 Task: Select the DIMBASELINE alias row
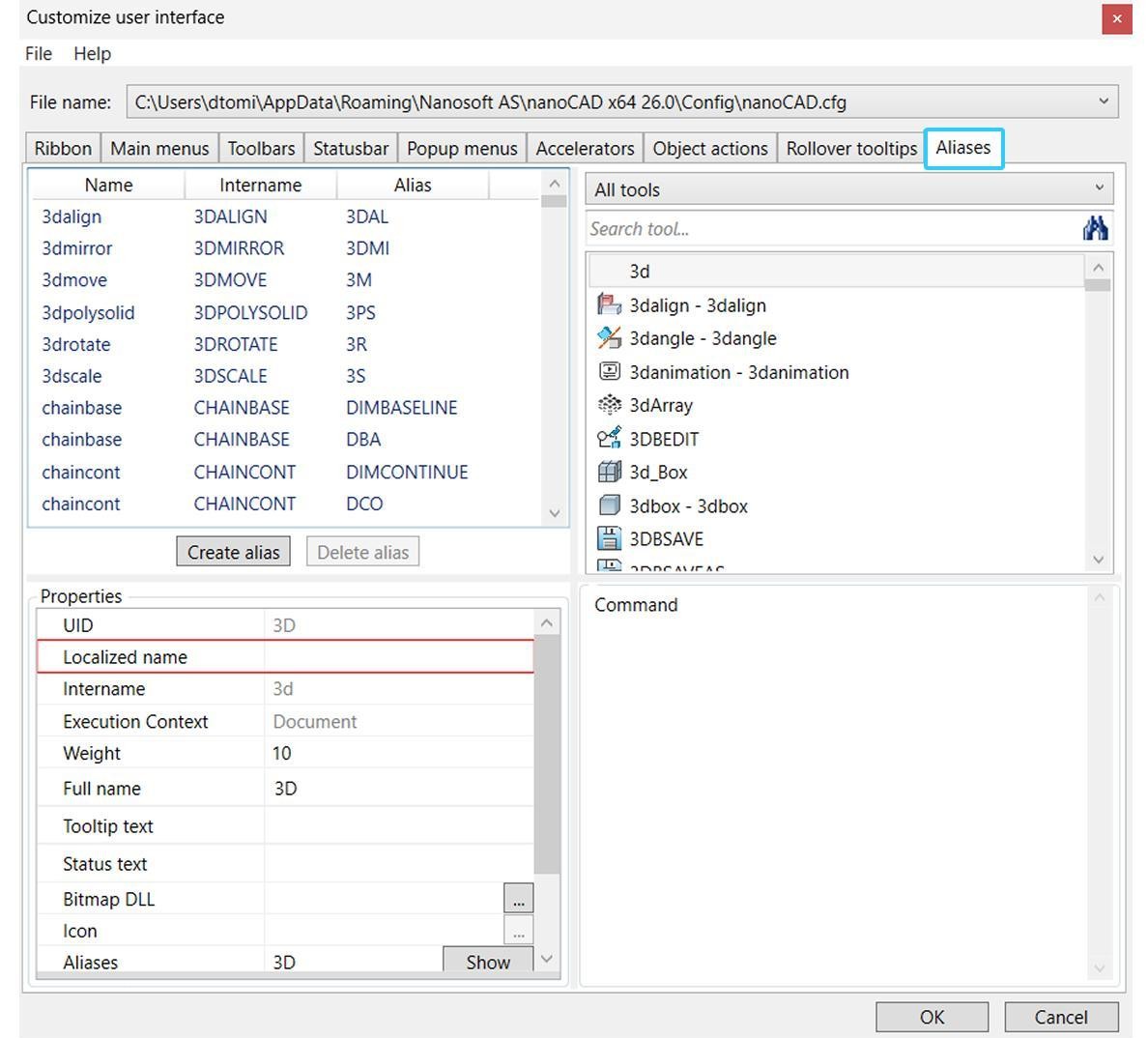(285, 408)
